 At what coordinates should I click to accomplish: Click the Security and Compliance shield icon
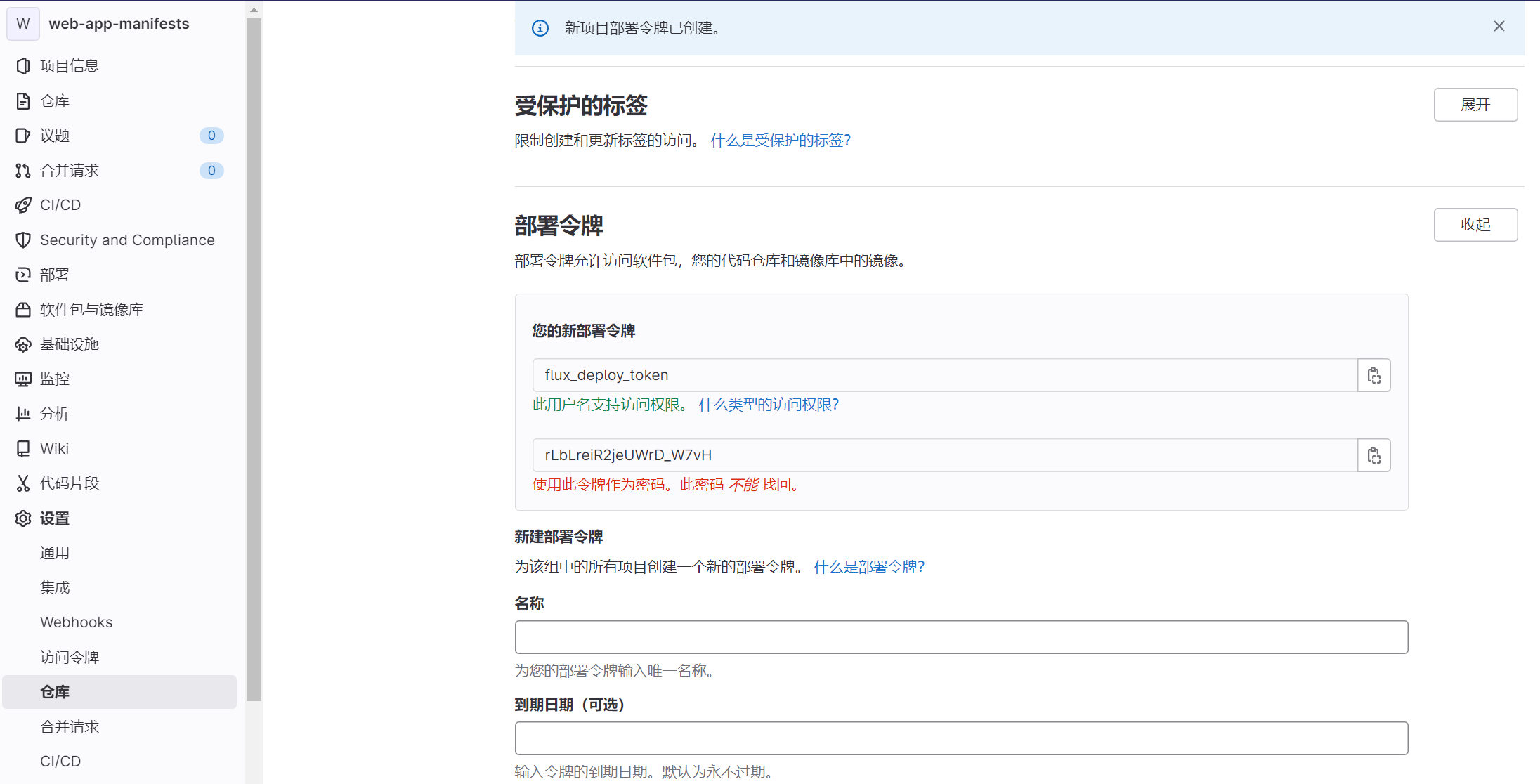(23, 240)
